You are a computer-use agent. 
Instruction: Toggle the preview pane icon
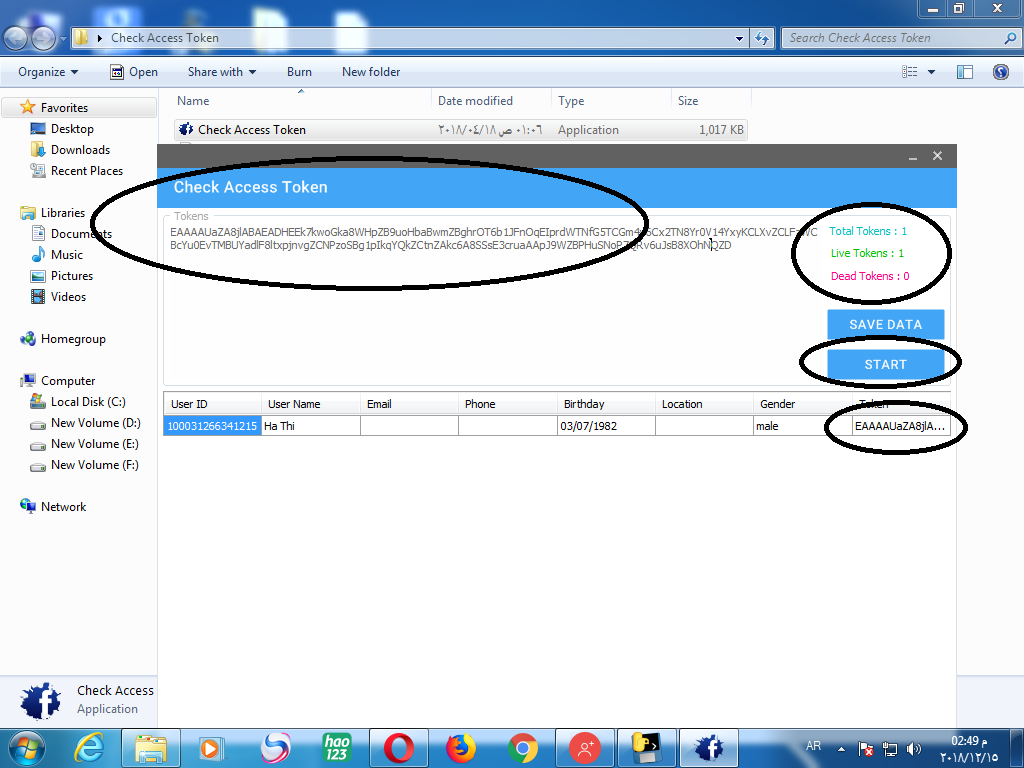[965, 72]
